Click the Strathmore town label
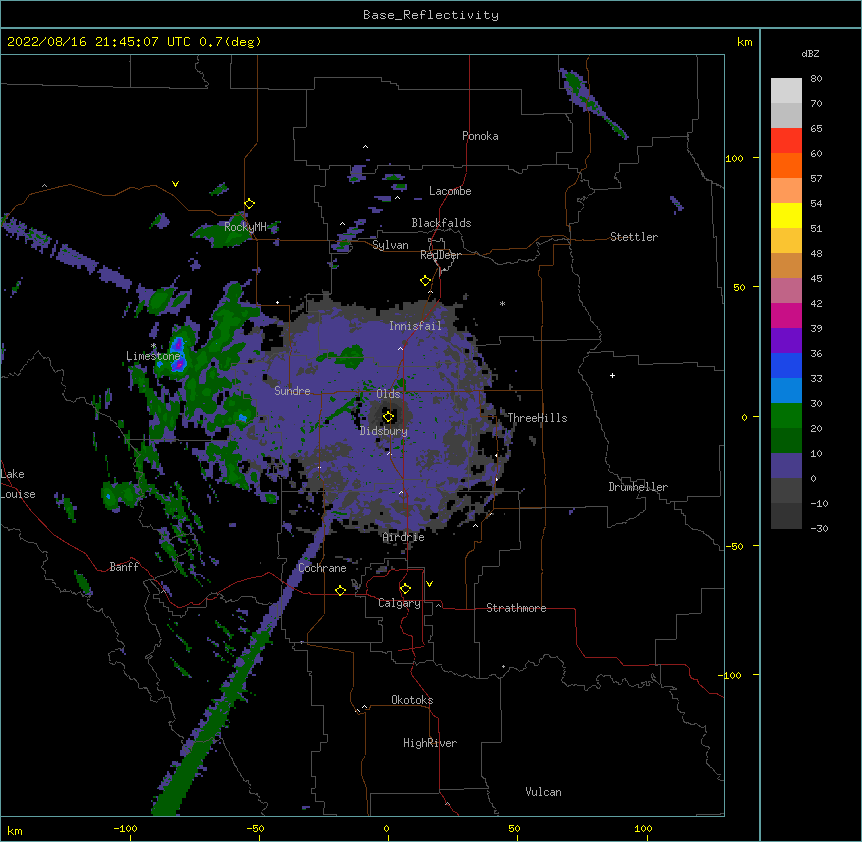 tap(516, 608)
